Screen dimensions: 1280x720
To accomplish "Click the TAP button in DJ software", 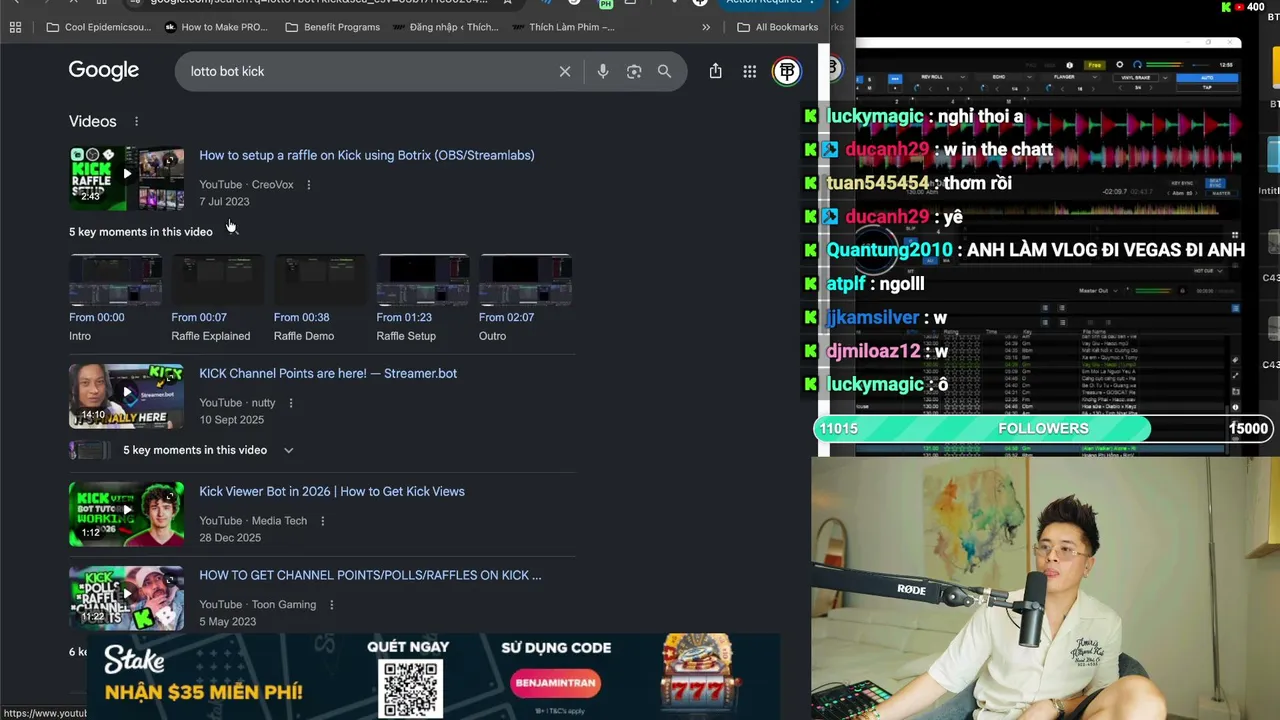I will pos(1206,87).
